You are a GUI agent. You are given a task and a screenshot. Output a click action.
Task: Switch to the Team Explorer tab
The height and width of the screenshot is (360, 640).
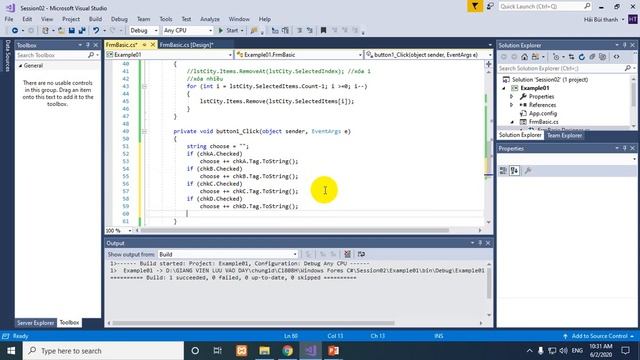click(564, 136)
